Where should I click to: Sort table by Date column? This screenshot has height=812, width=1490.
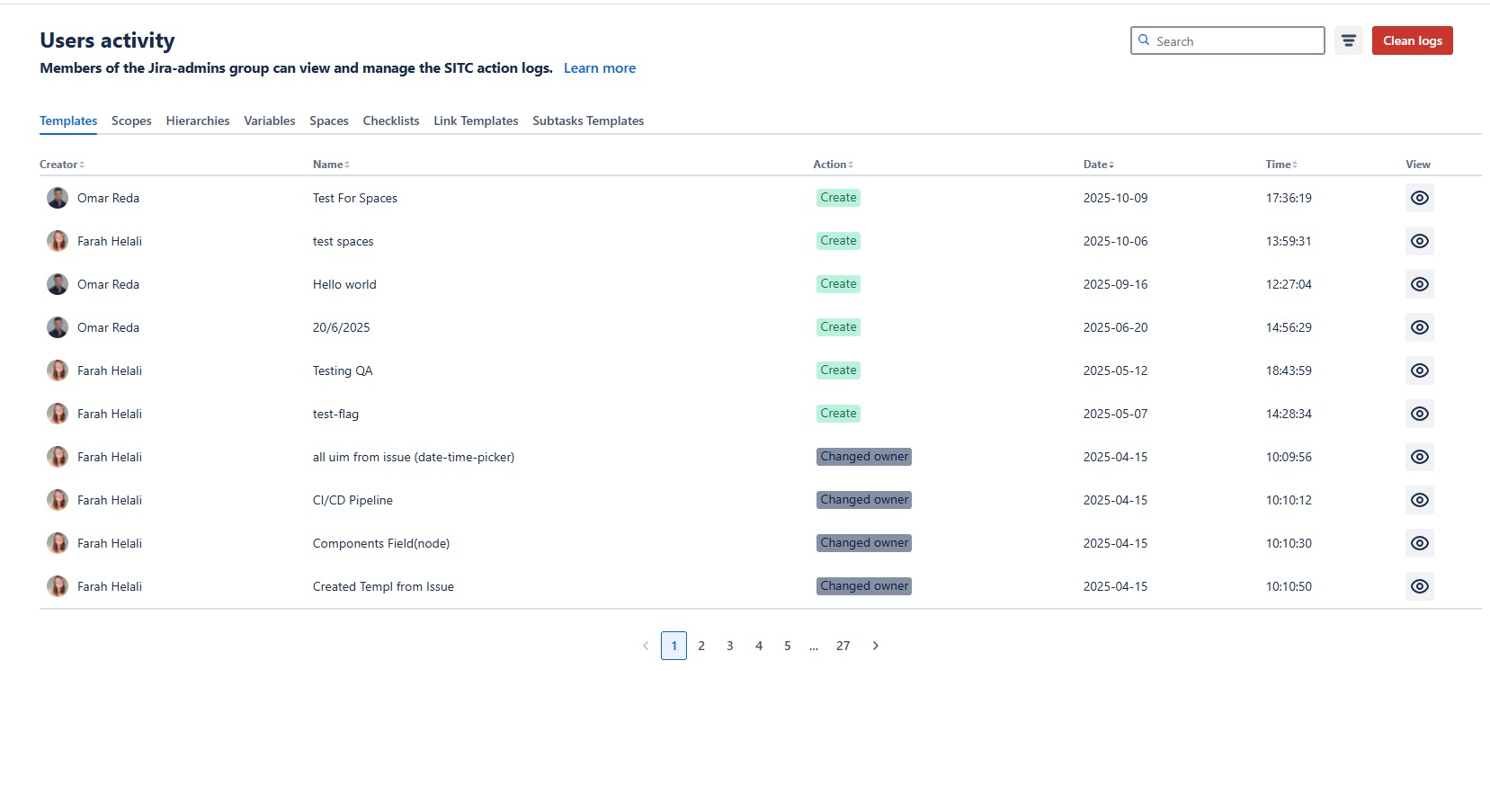point(1098,165)
